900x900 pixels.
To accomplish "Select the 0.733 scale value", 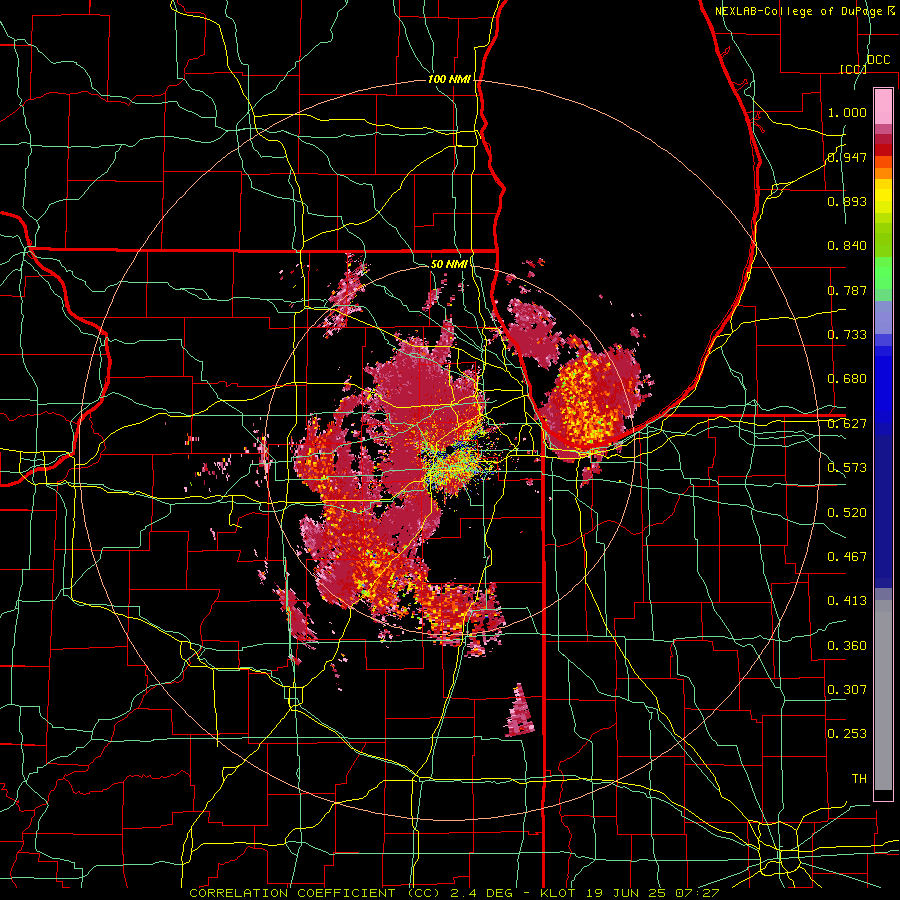I will [x=847, y=334].
